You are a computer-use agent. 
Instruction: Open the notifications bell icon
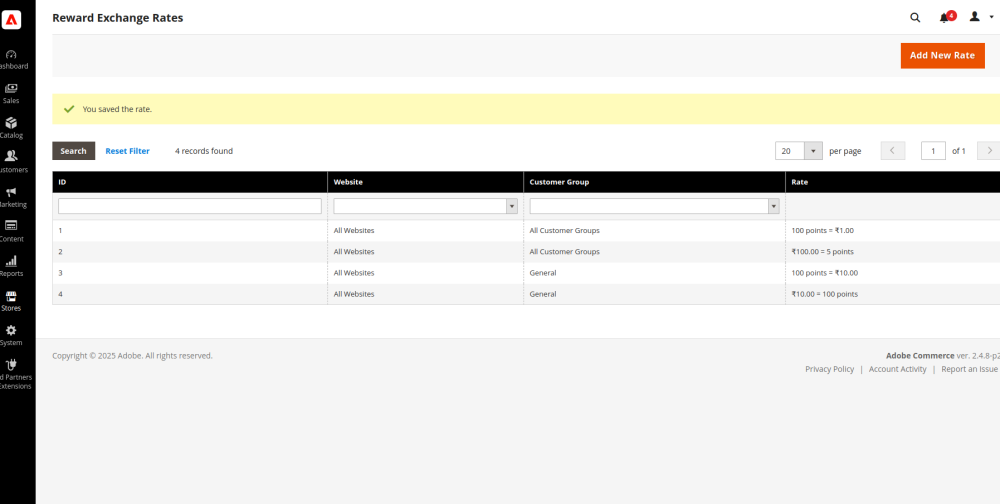click(x=945, y=17)
